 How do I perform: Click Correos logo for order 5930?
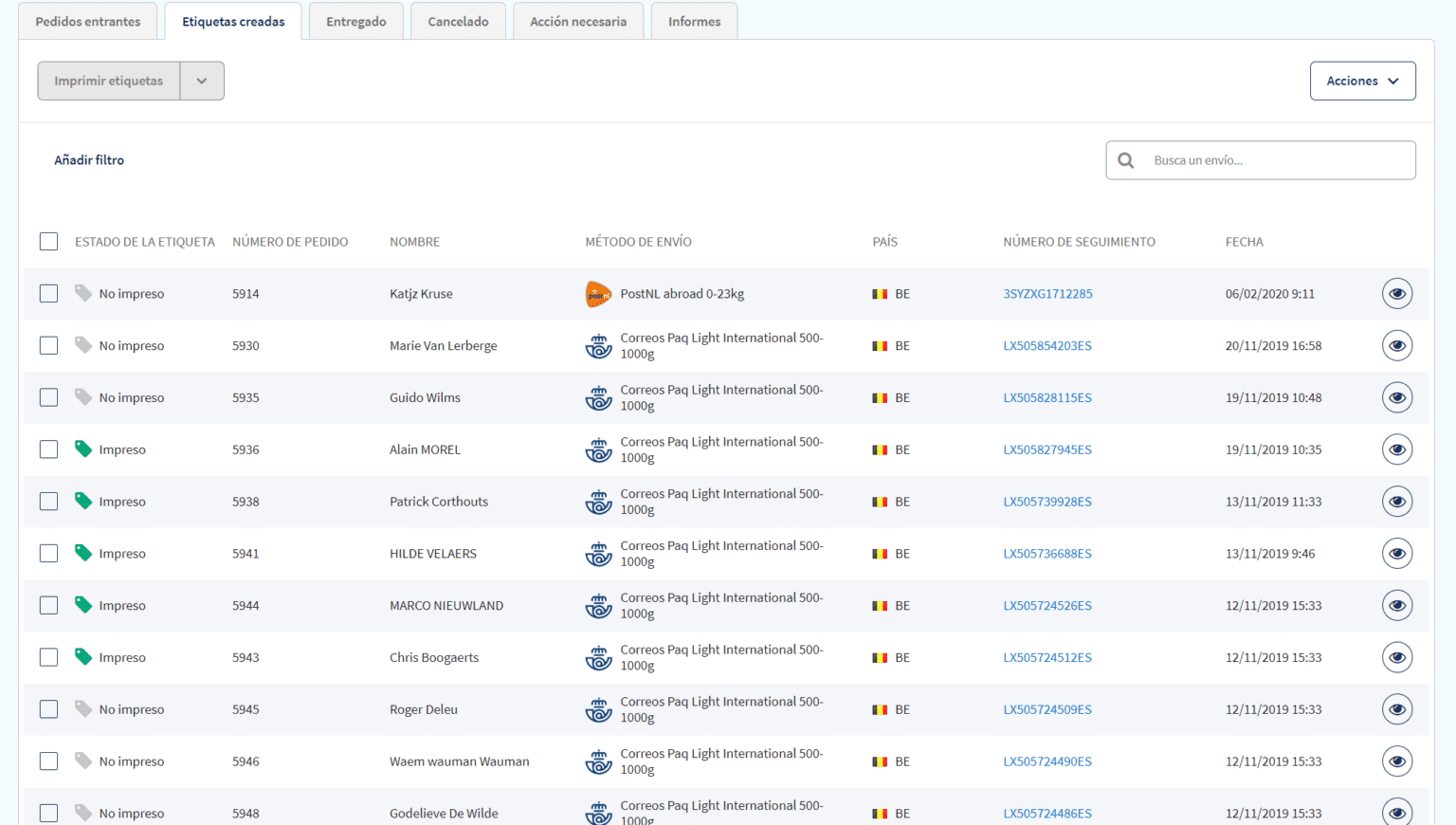(598, 346)
